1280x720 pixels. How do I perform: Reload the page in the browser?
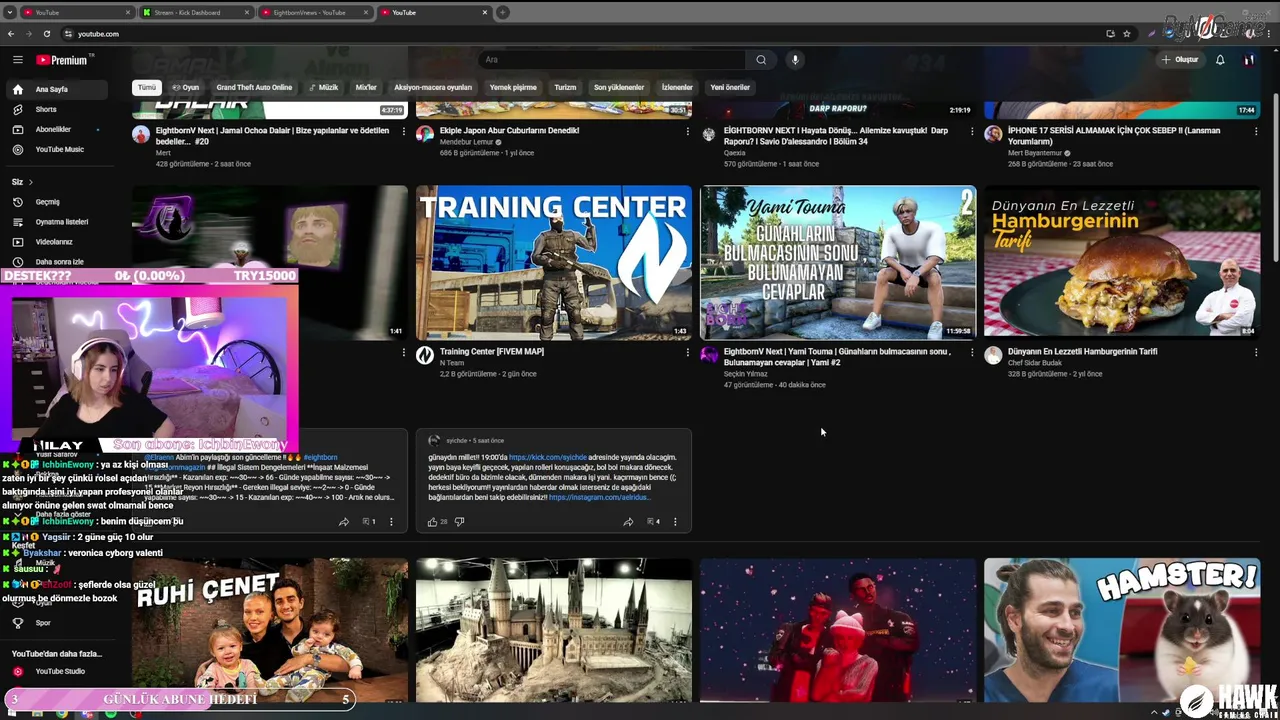click(x=49, y=34)
